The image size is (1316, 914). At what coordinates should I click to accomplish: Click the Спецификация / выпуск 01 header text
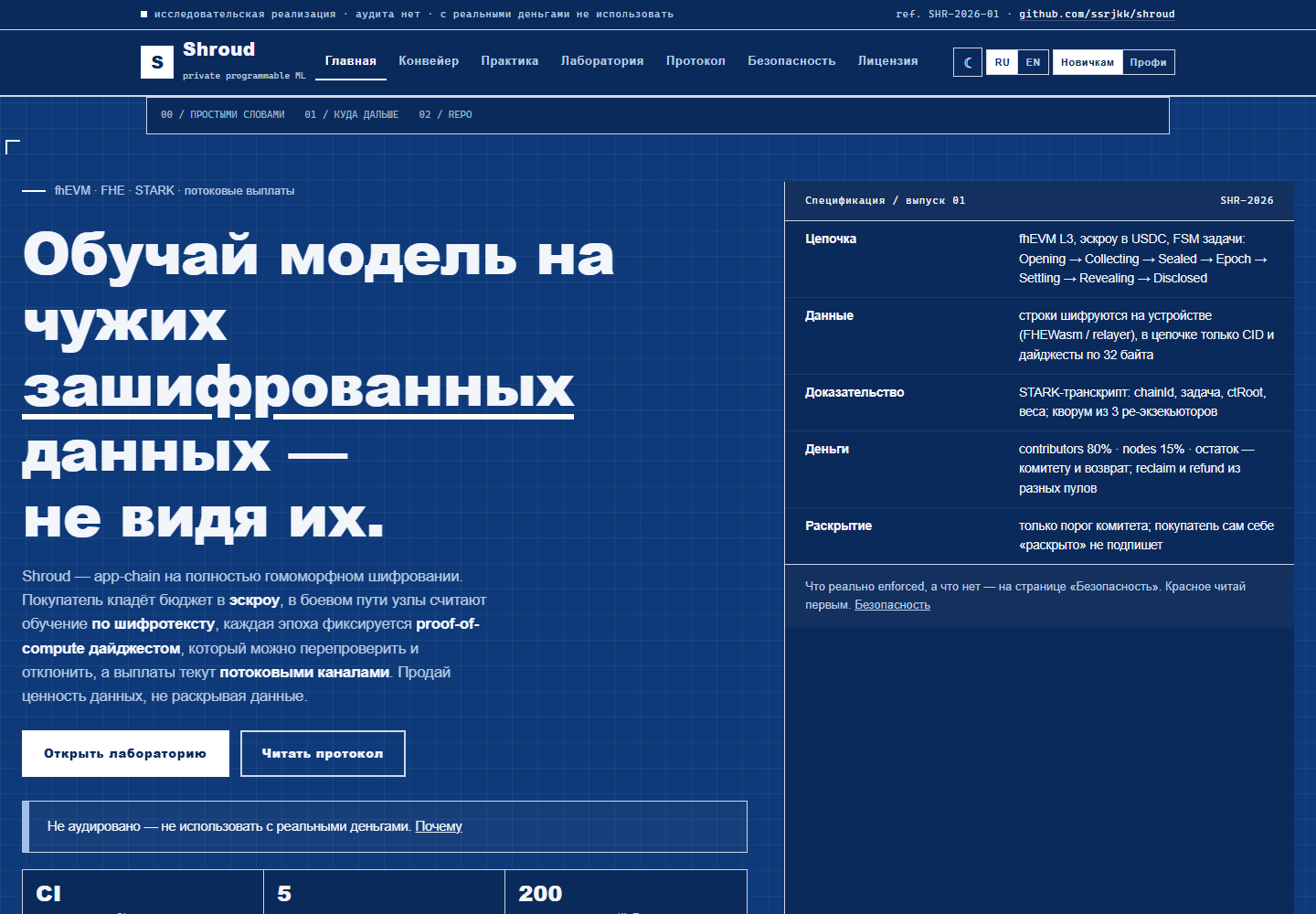click(x=885, y=200)
